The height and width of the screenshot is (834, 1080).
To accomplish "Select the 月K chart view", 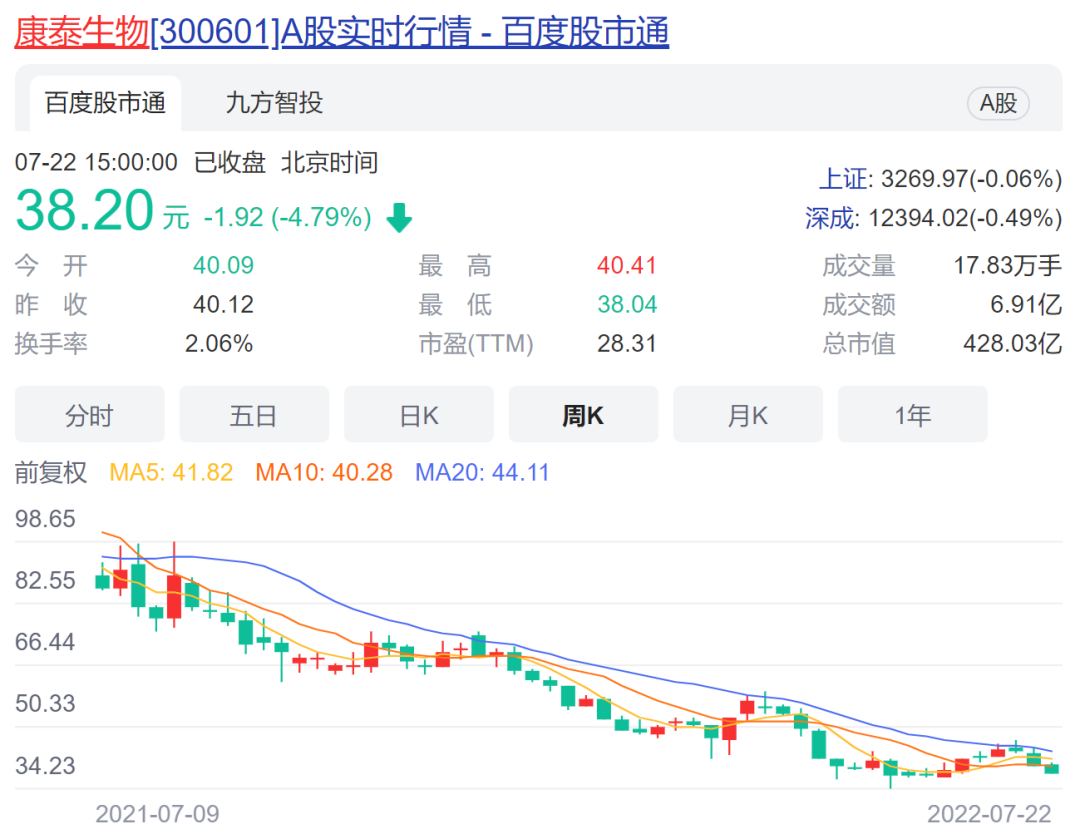I will pyautogui.click(x=748, y=415).
